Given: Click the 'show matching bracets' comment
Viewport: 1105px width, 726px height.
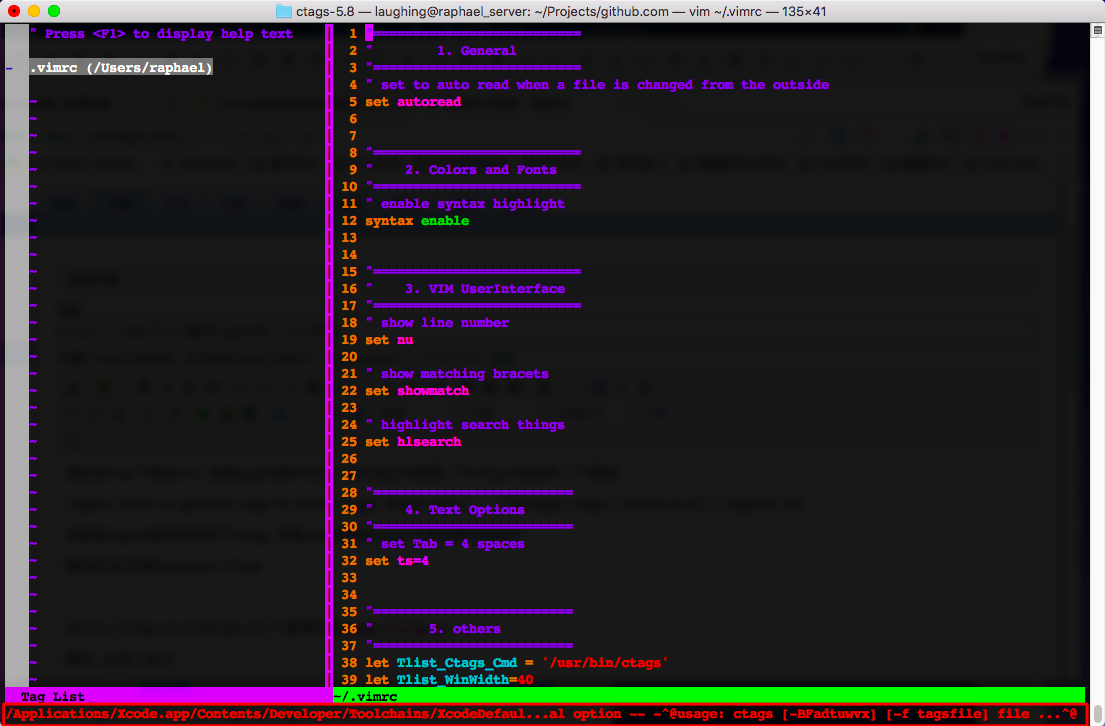Looking at the screenshot, I should [x=457, y=374].
